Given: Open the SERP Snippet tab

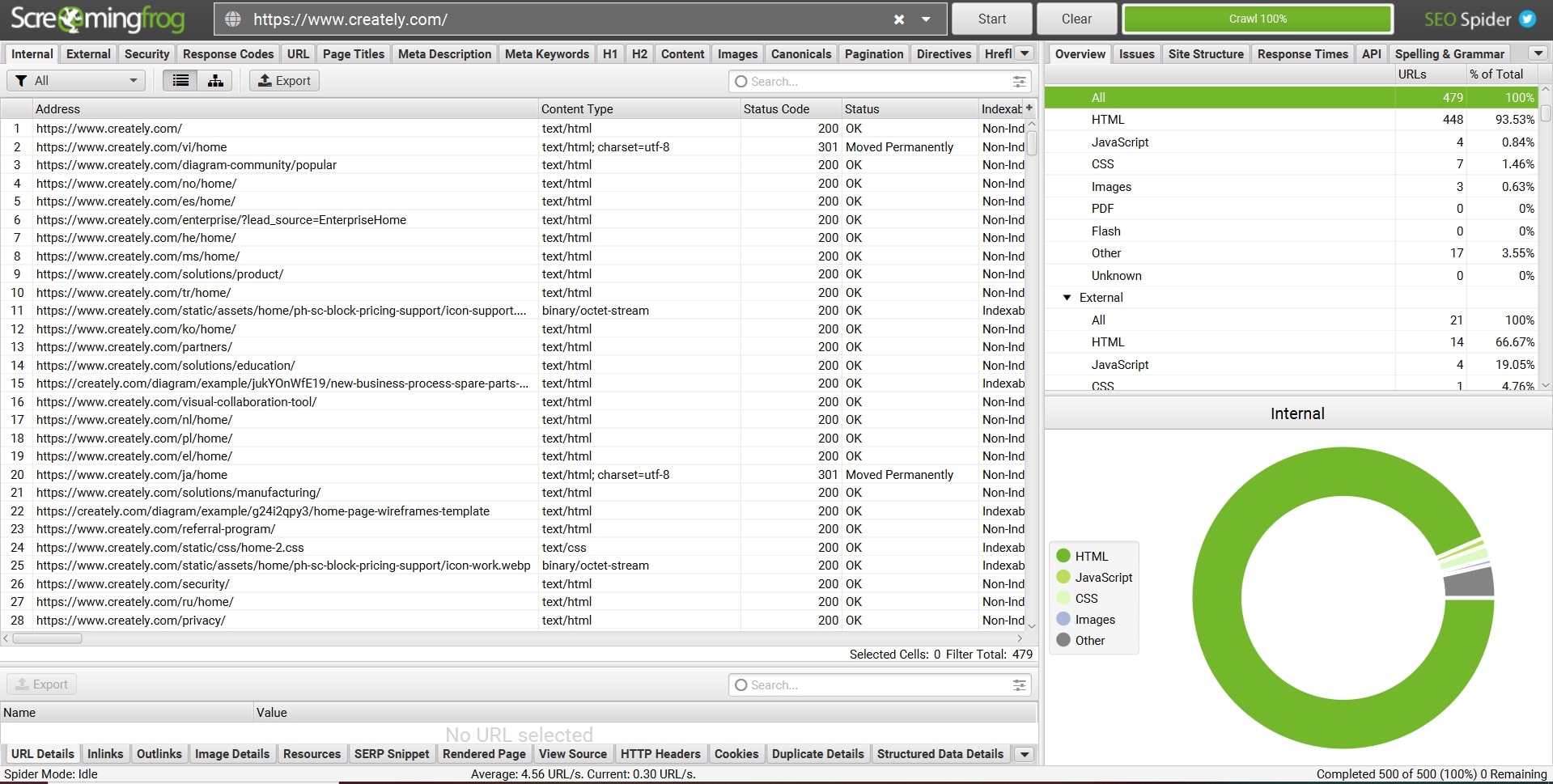Looking at the screenshot, I should 392,754.
